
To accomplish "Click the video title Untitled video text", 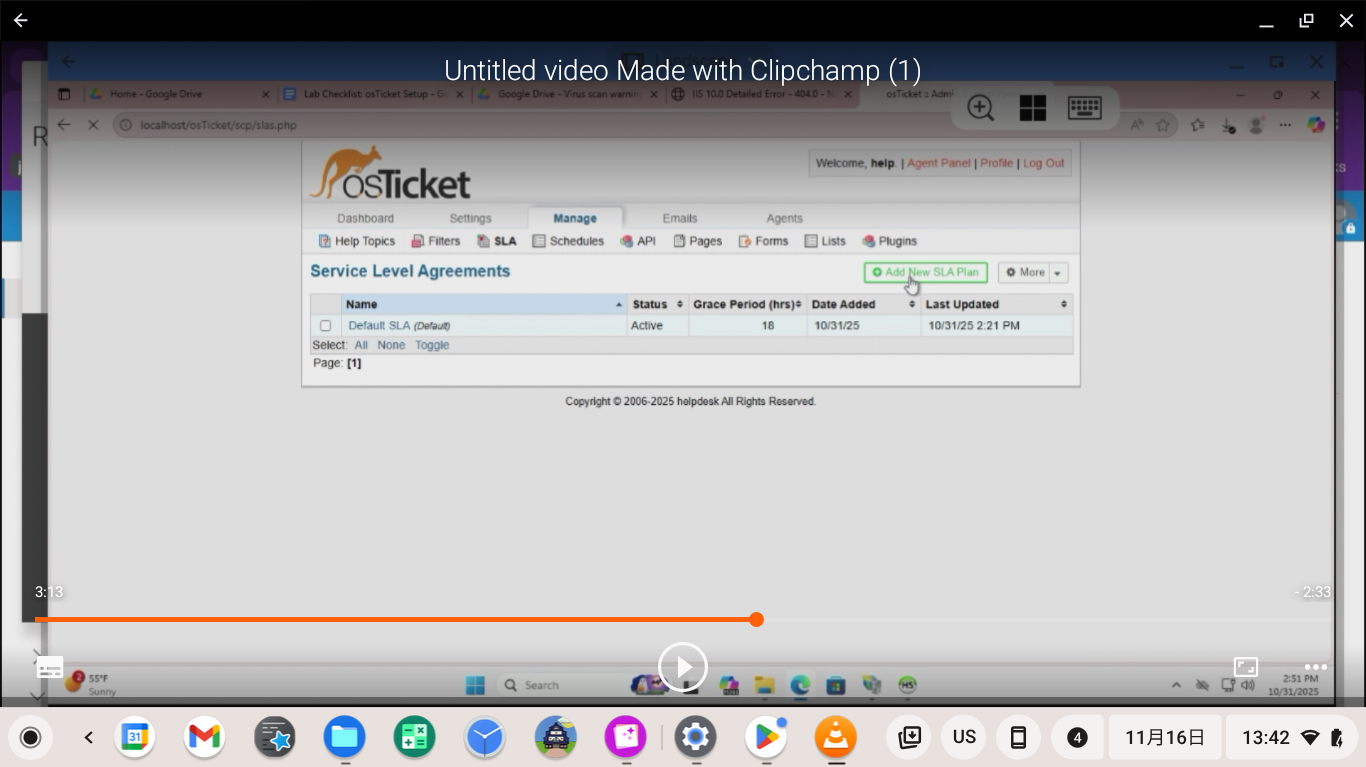I will (x=683, y=70).
